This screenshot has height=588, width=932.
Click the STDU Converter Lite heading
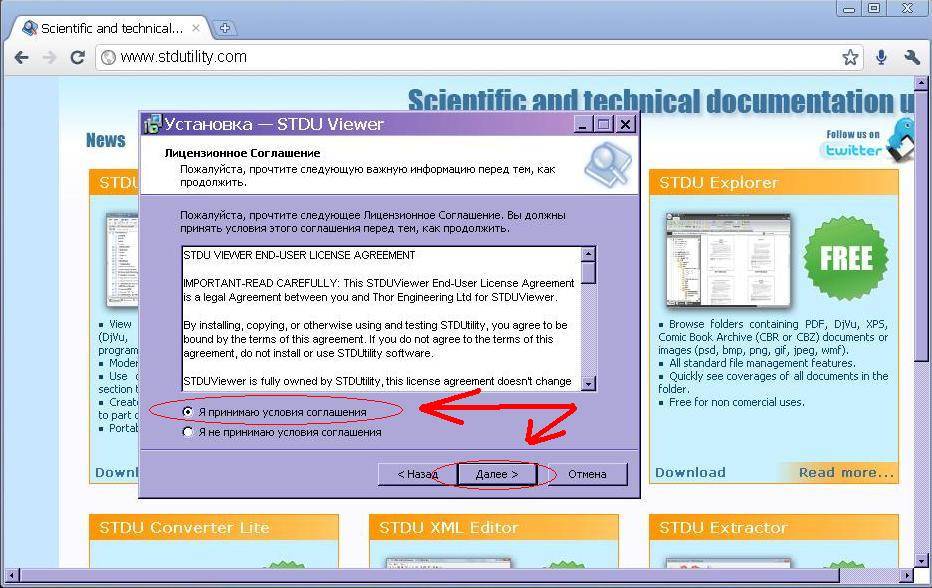(184, 527)
